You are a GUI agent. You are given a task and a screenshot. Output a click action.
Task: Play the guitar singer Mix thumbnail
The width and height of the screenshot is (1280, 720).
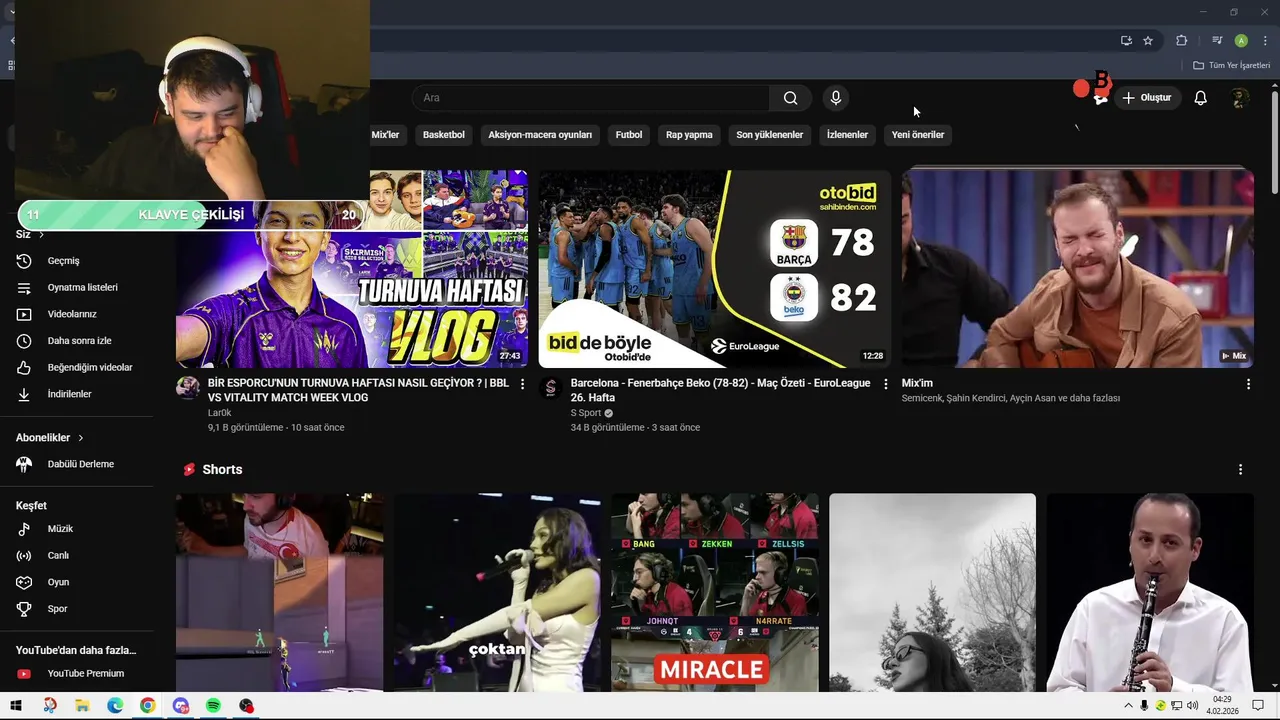click(1078, 269)
